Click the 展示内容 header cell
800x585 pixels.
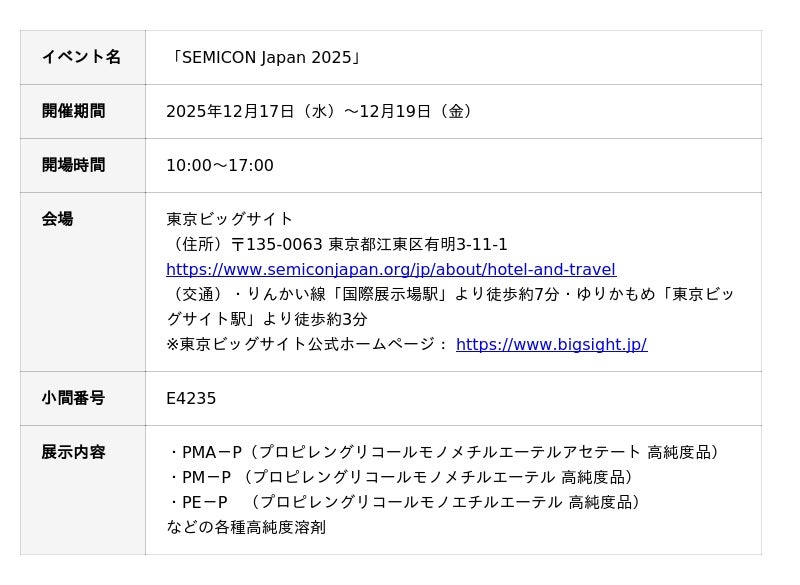pos(73,452)
